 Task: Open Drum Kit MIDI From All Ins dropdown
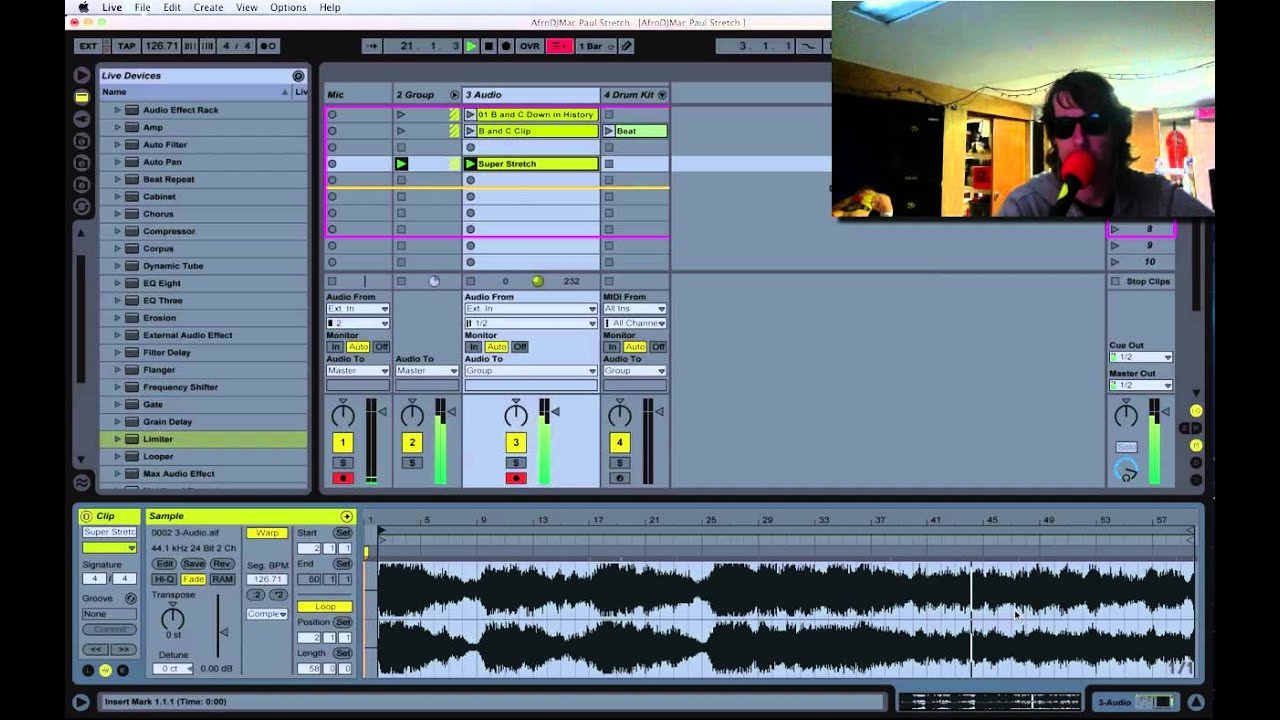pos(634,309)
